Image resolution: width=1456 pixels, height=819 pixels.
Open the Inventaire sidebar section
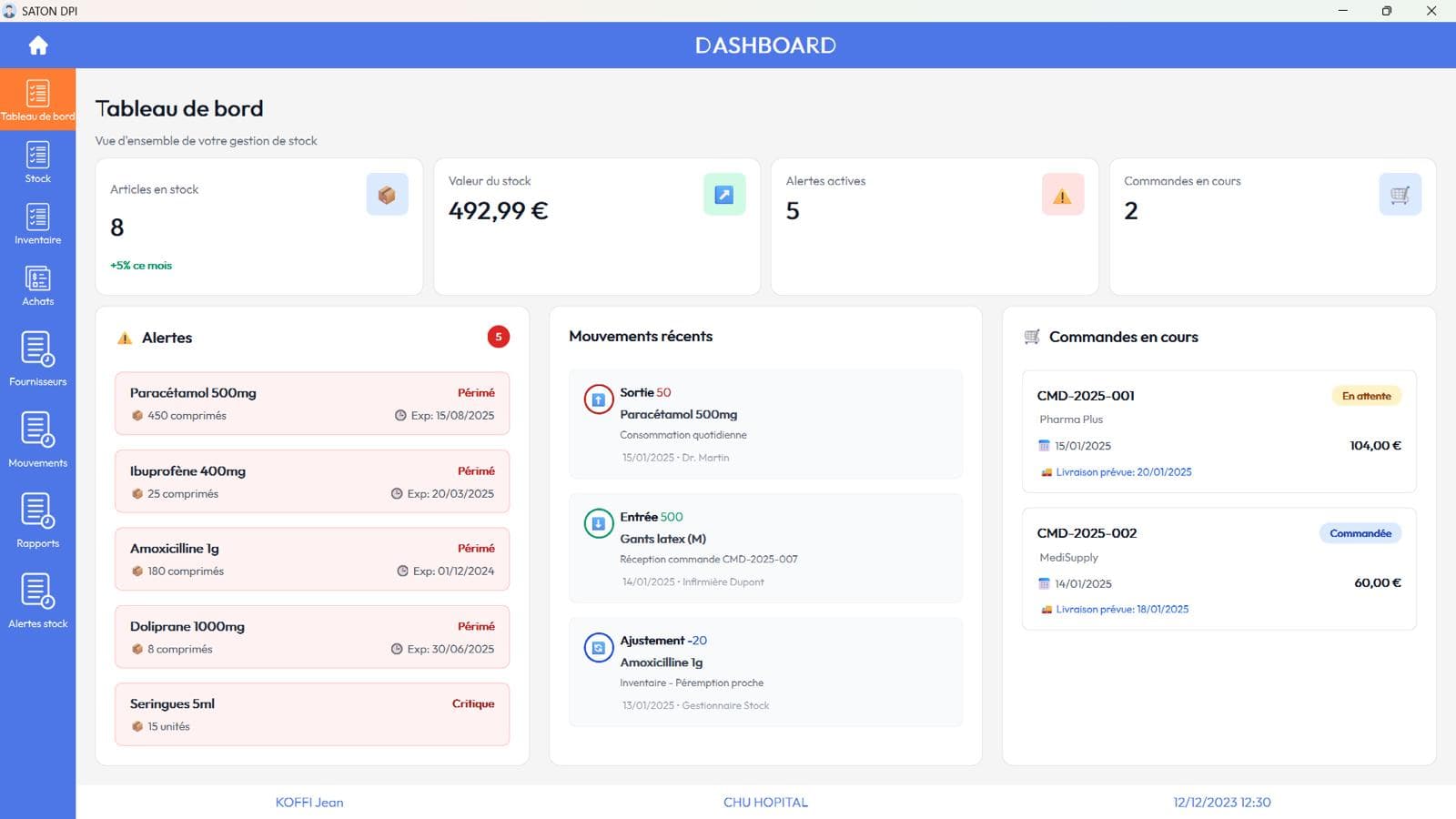pyautogui.click(x=37, y=224)
